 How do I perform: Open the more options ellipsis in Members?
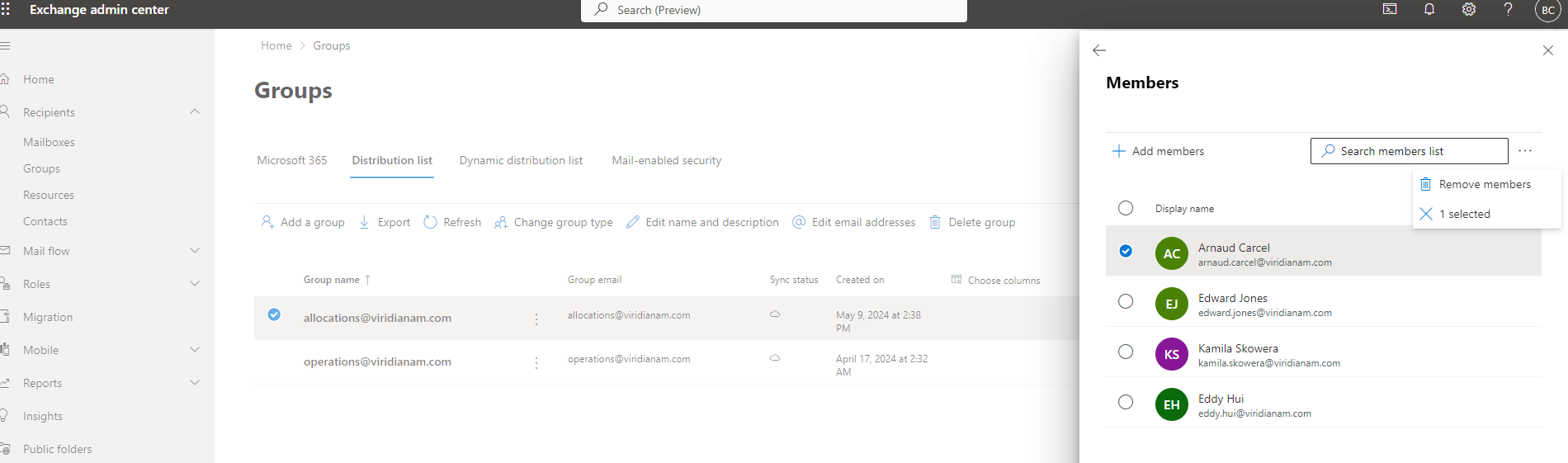[x=1525, y=151]
